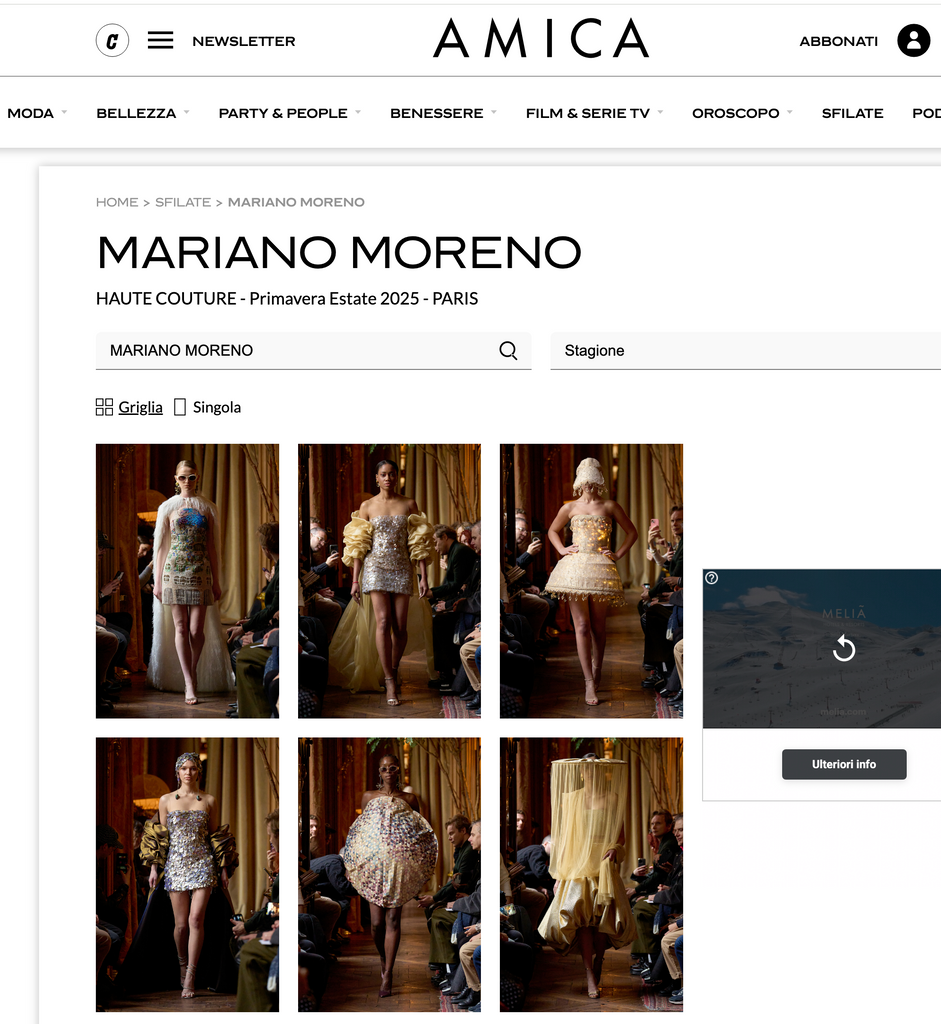Click ABBONATI to subscribe
The width and height of the screenshot is (941, 1024).
[838, 41]
